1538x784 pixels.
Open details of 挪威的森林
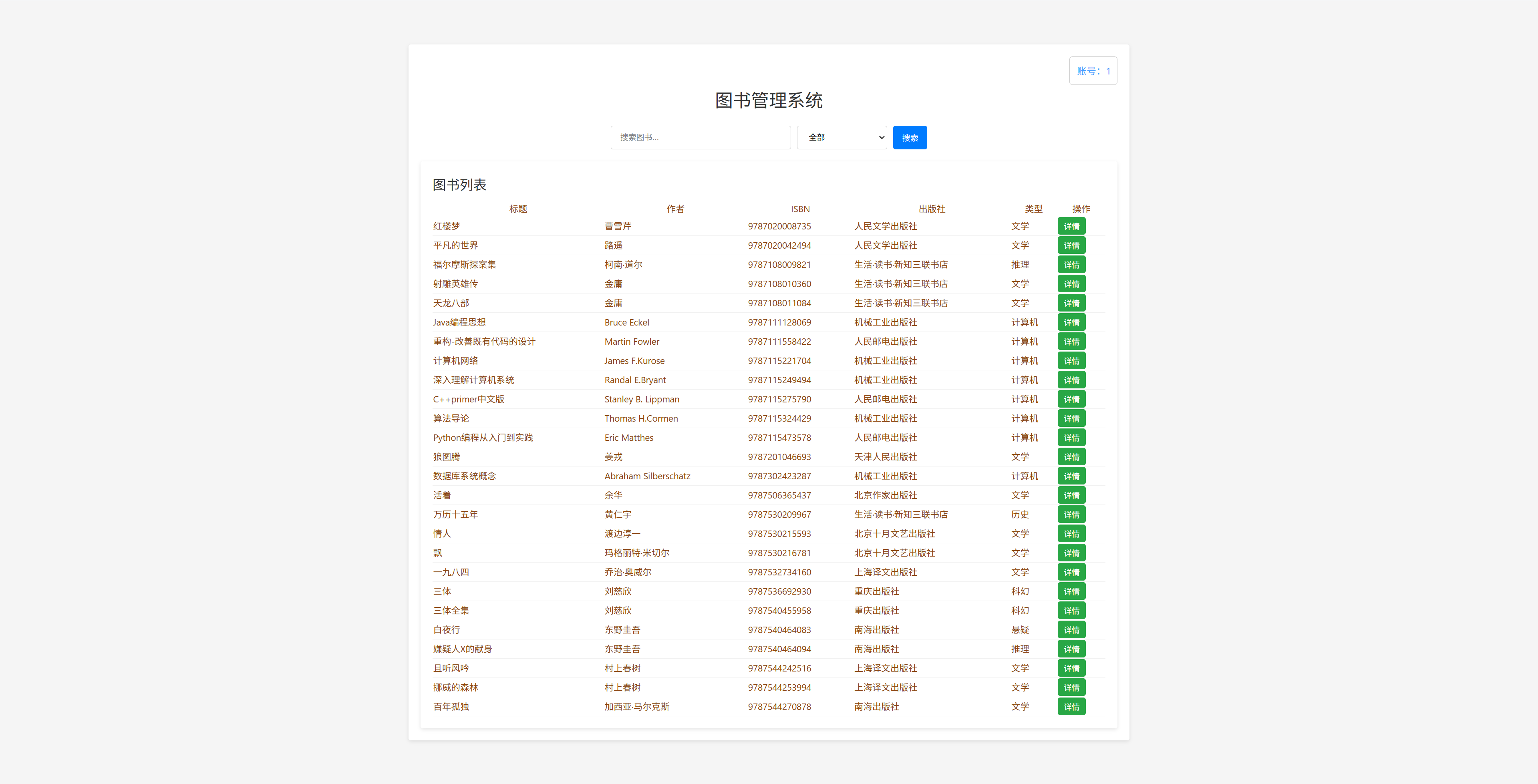click(1071, 687)
